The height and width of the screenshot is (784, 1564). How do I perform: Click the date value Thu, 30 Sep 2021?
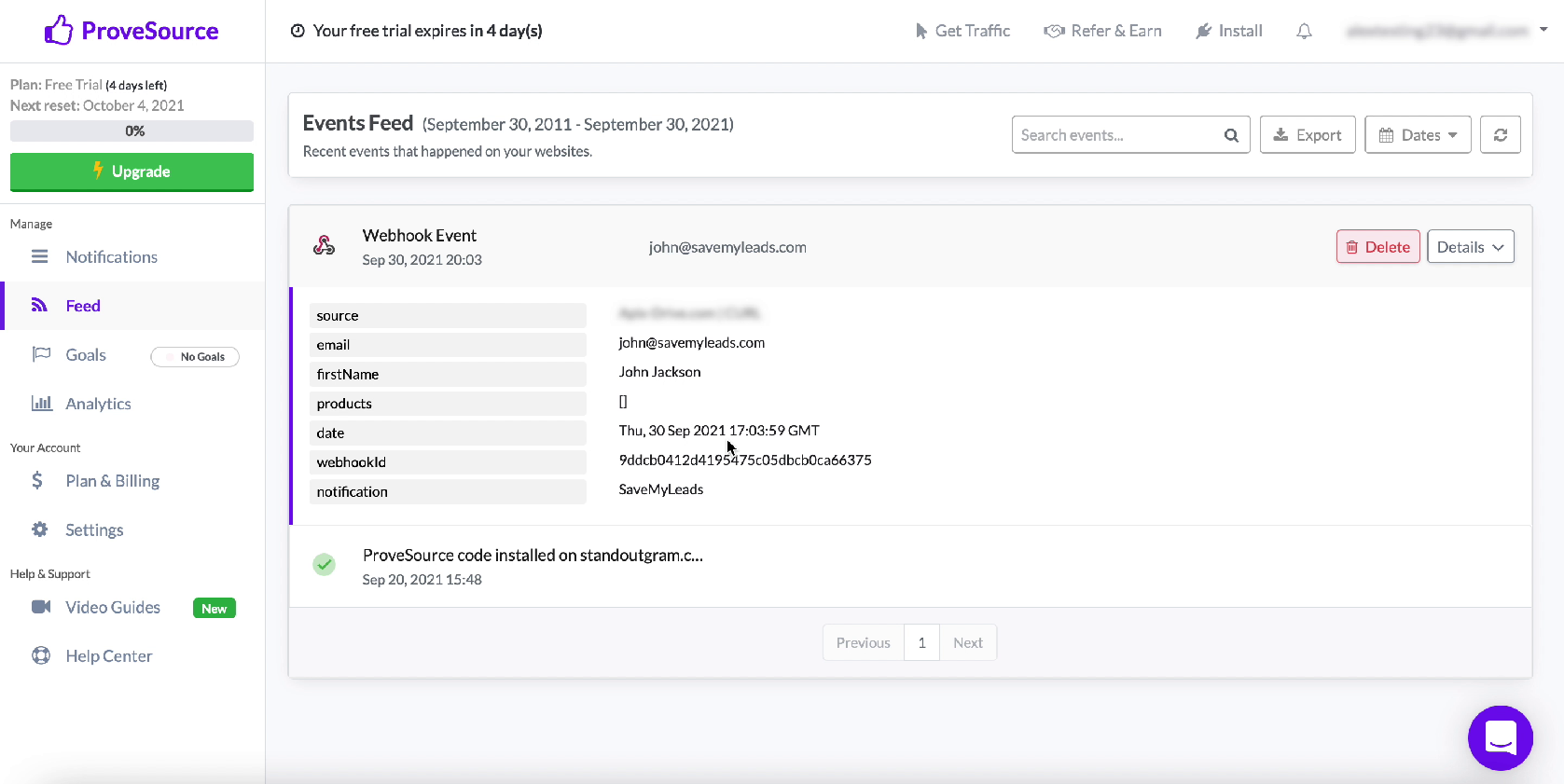click(x=719, y=430)
